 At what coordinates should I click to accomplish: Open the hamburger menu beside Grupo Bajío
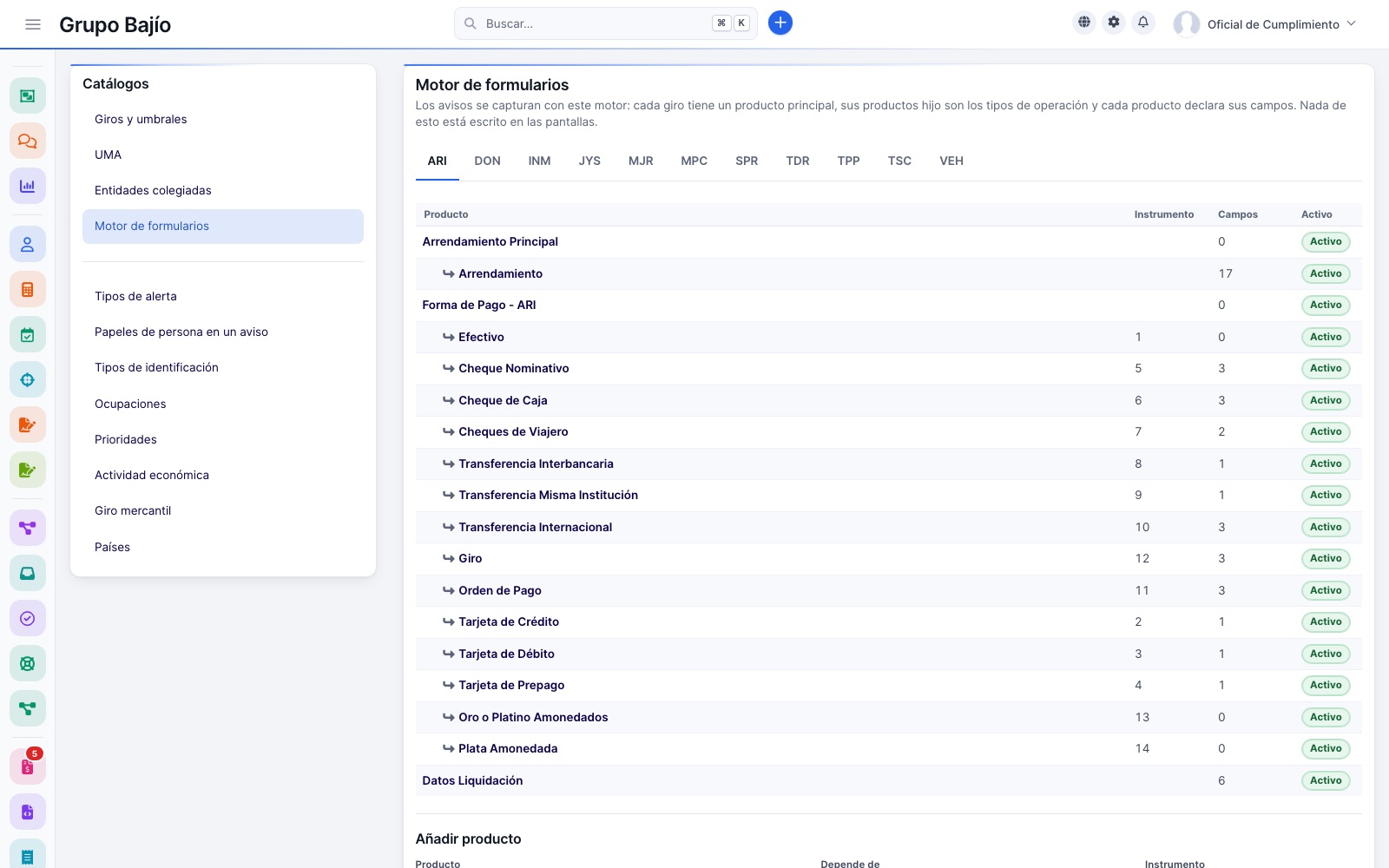point(33,24)
